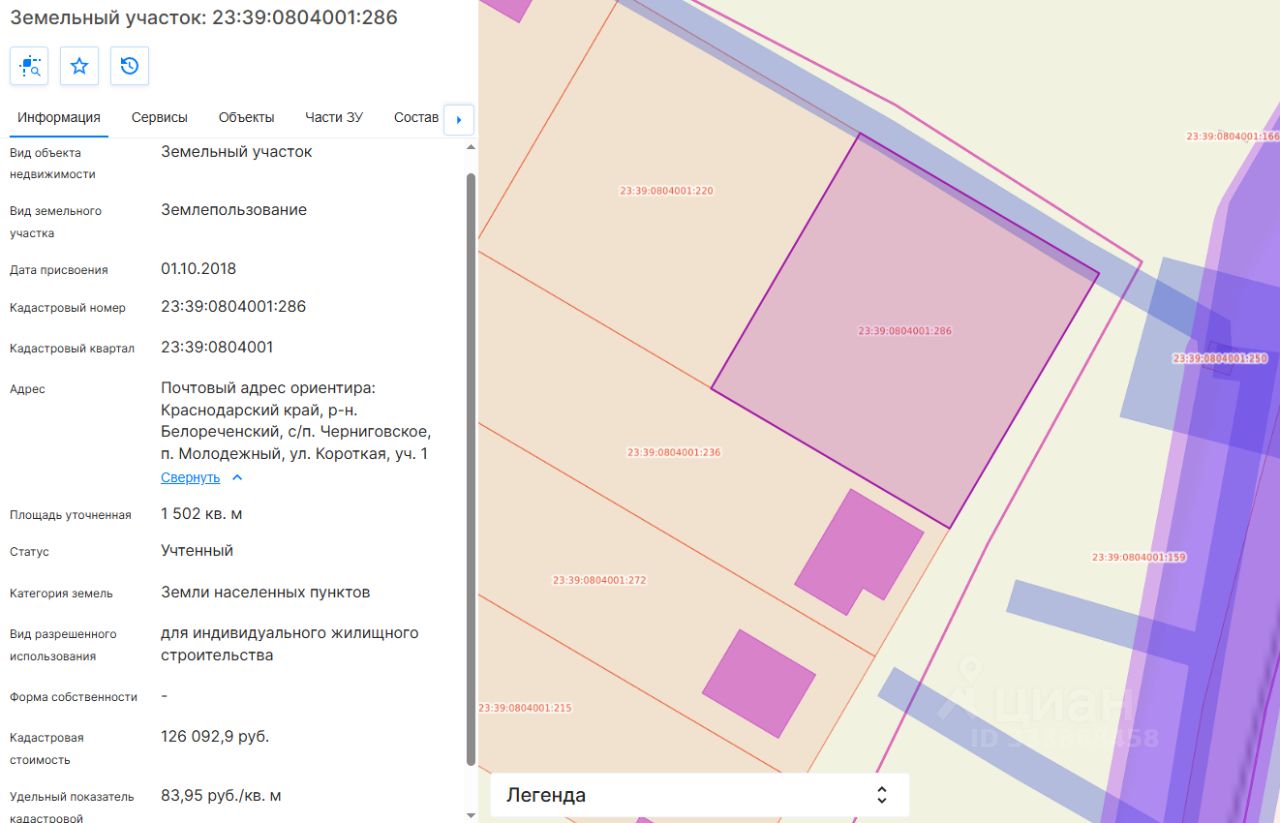Switch to the Сервисы tab

[x=159, y=117]
